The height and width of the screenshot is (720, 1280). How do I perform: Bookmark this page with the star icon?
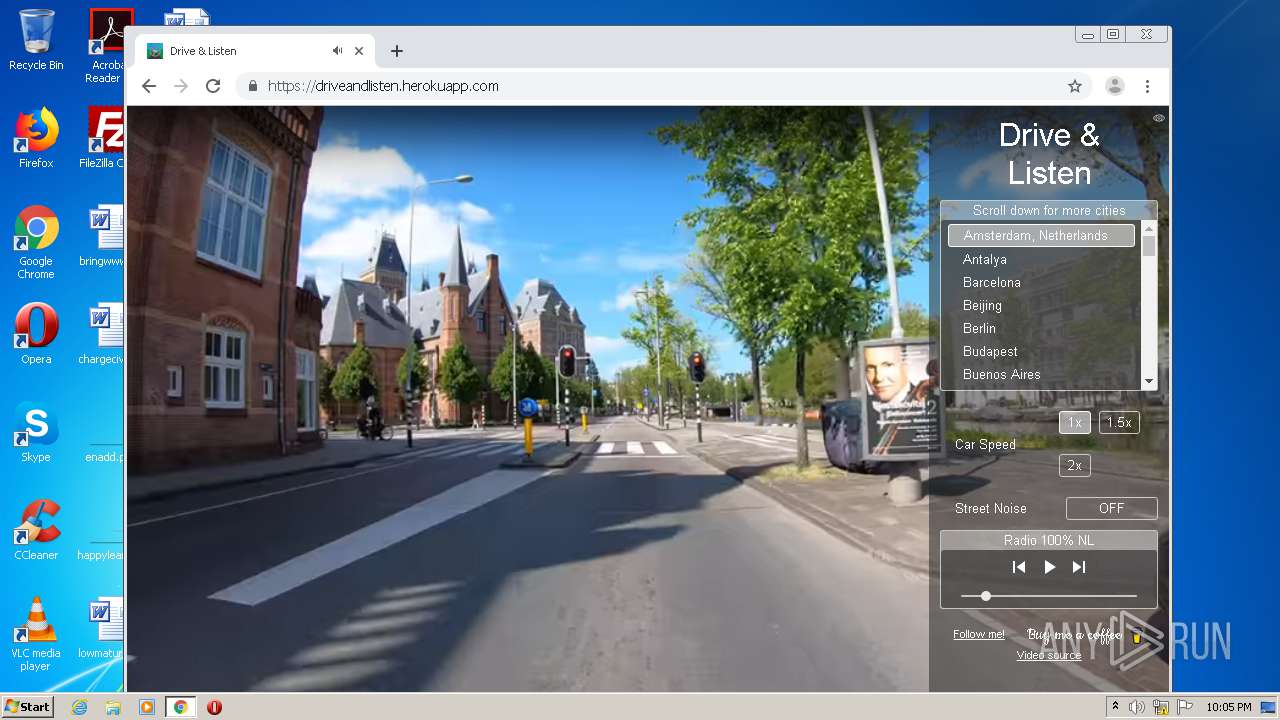pos(1075,86)
